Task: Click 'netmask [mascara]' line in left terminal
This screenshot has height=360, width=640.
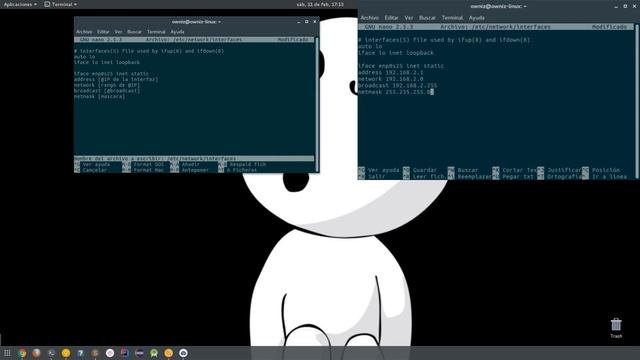Action: point(100,96)
